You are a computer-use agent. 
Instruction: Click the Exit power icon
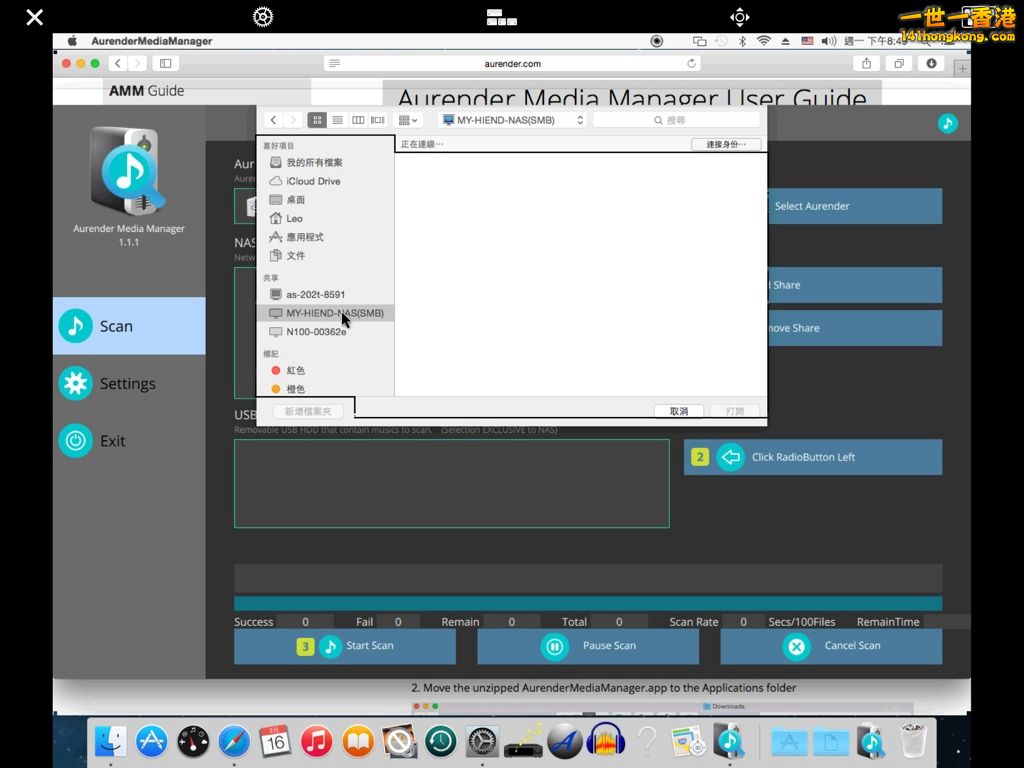click(76, 441)
